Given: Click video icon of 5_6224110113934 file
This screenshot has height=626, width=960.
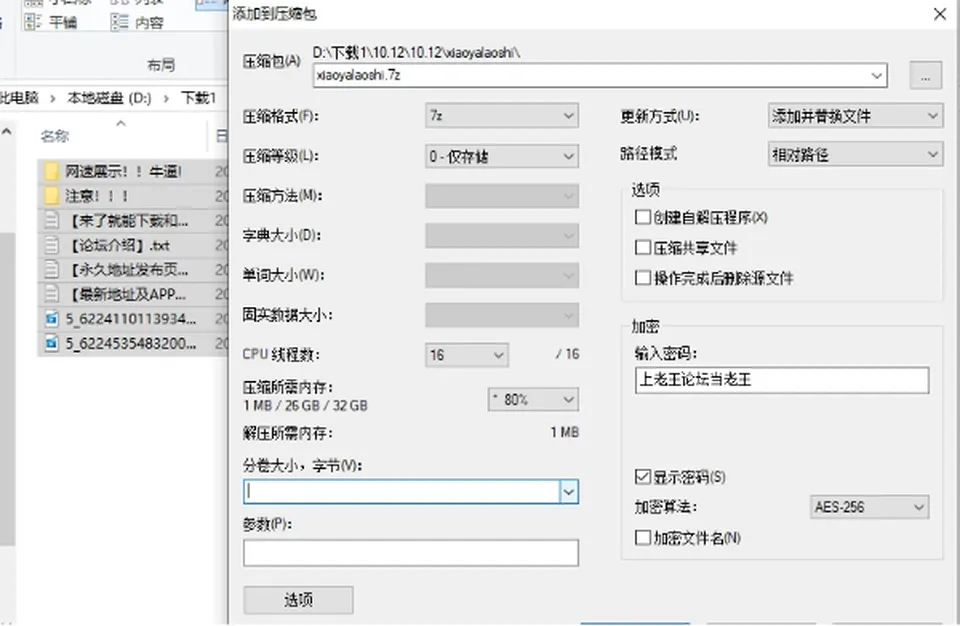Looking at the screenshot, I should point(52,319).
